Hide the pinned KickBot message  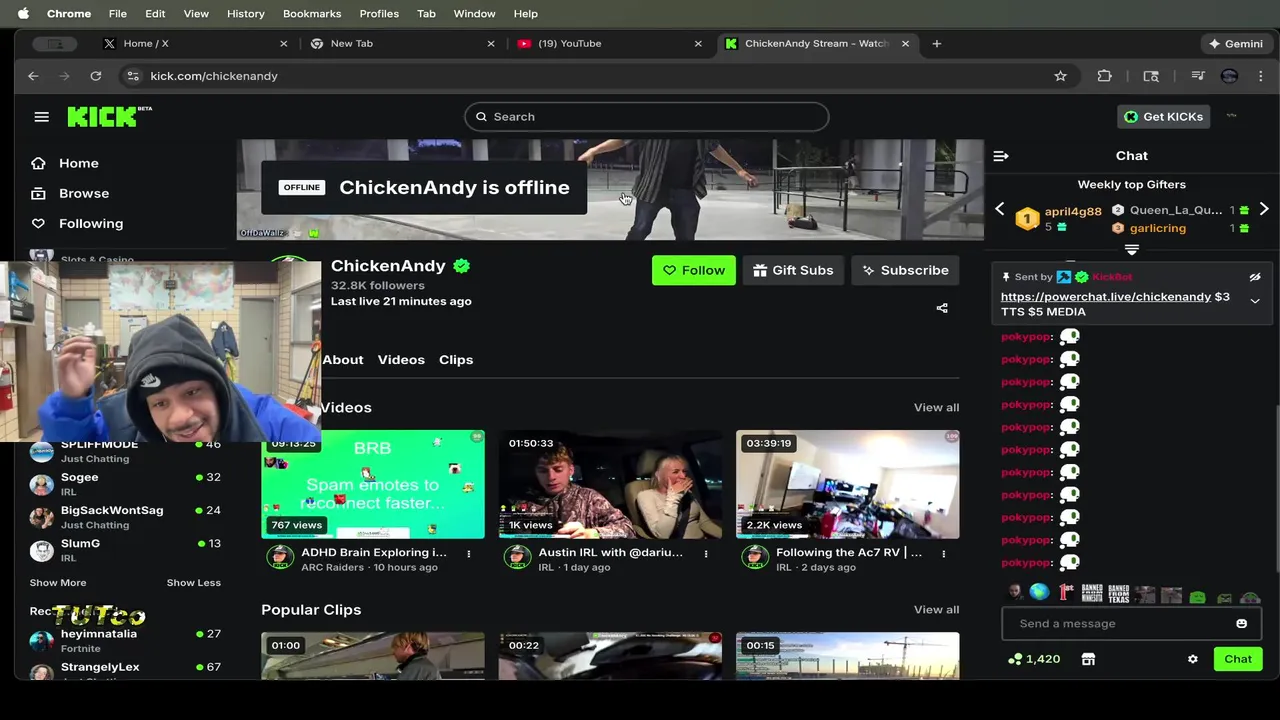[x=1255, y=277]
